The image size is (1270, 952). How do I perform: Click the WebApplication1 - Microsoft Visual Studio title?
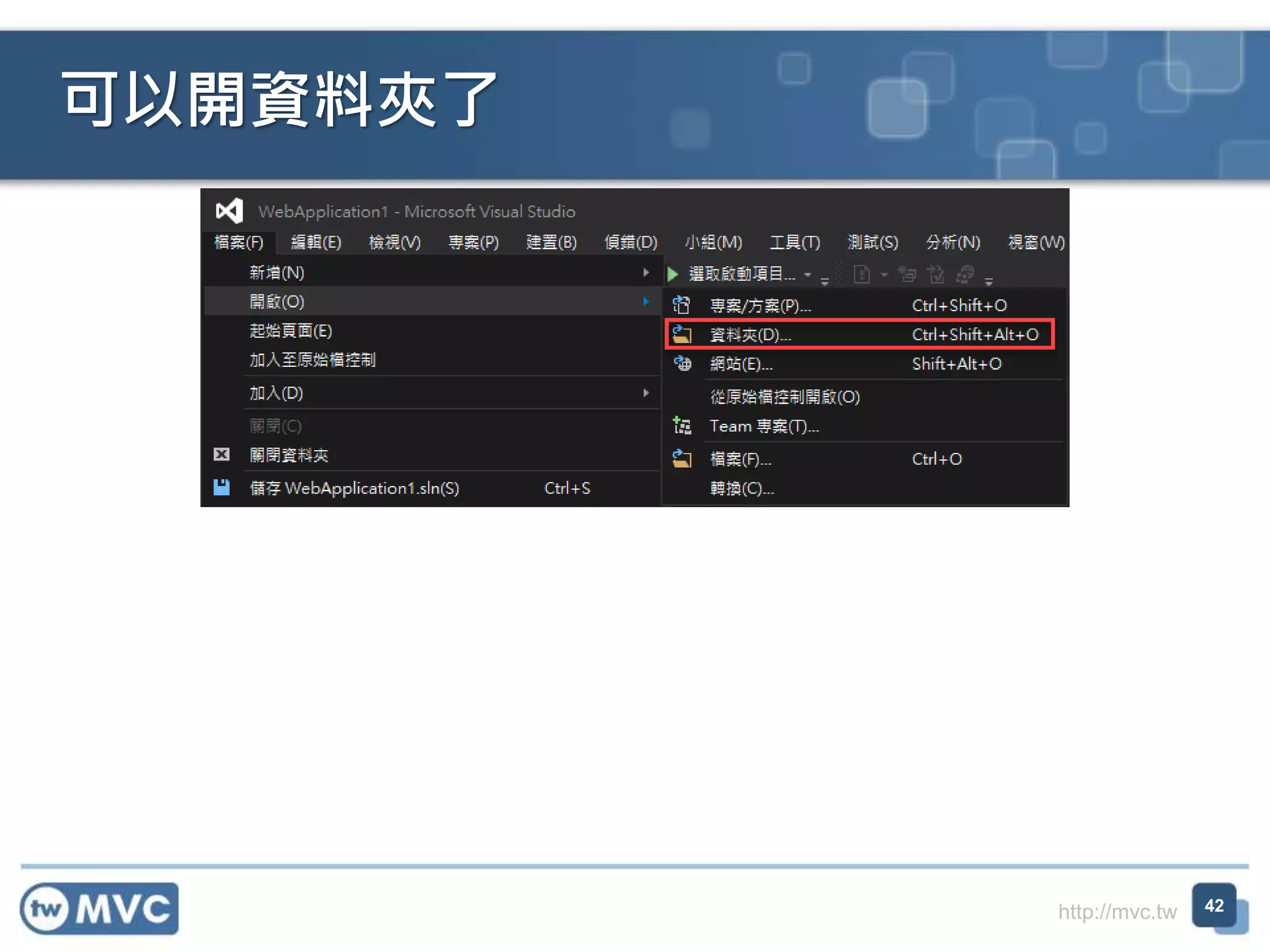tap(417, 211)
